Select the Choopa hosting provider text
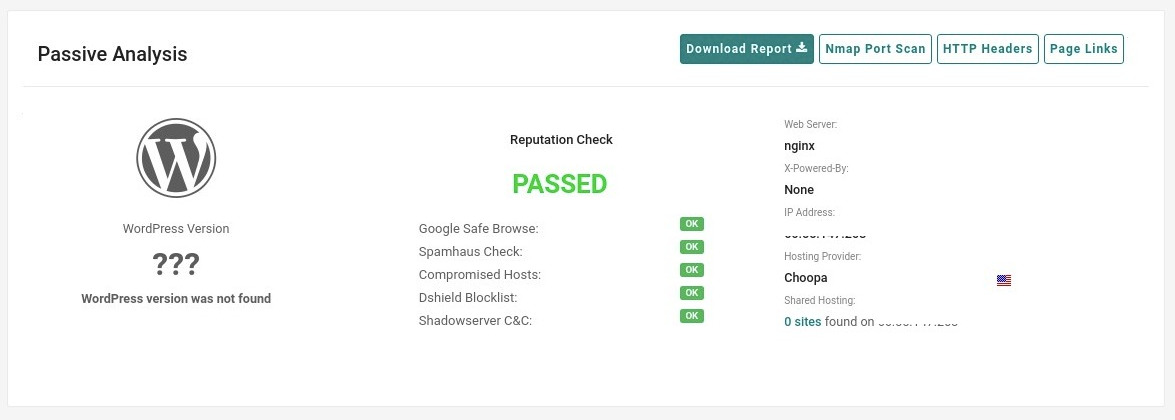The image size is (1175, 420). 806,278
